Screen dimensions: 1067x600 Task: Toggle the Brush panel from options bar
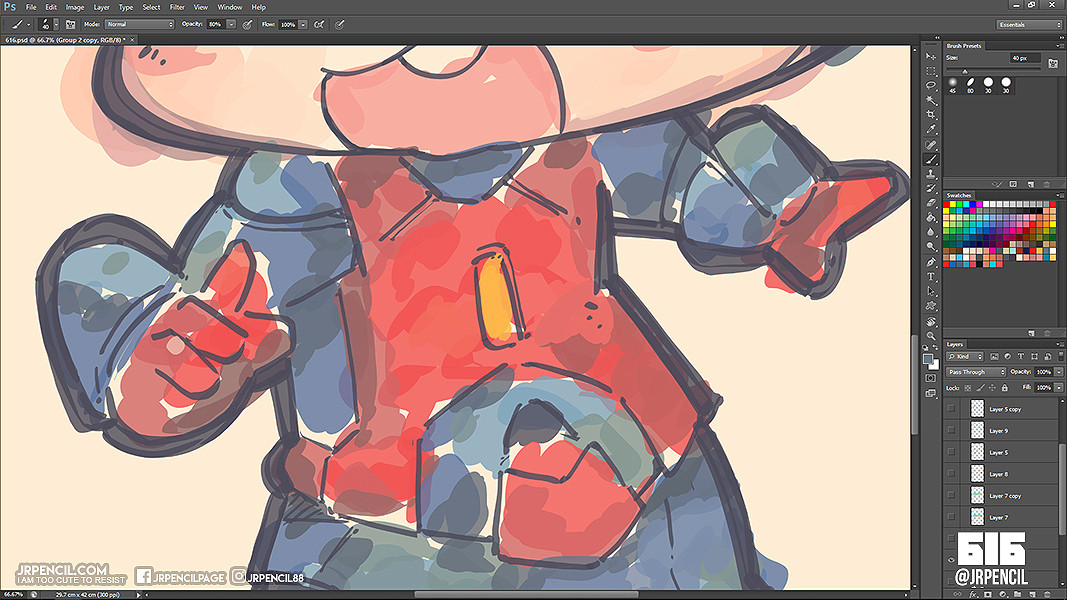click(x=71, y=24)
